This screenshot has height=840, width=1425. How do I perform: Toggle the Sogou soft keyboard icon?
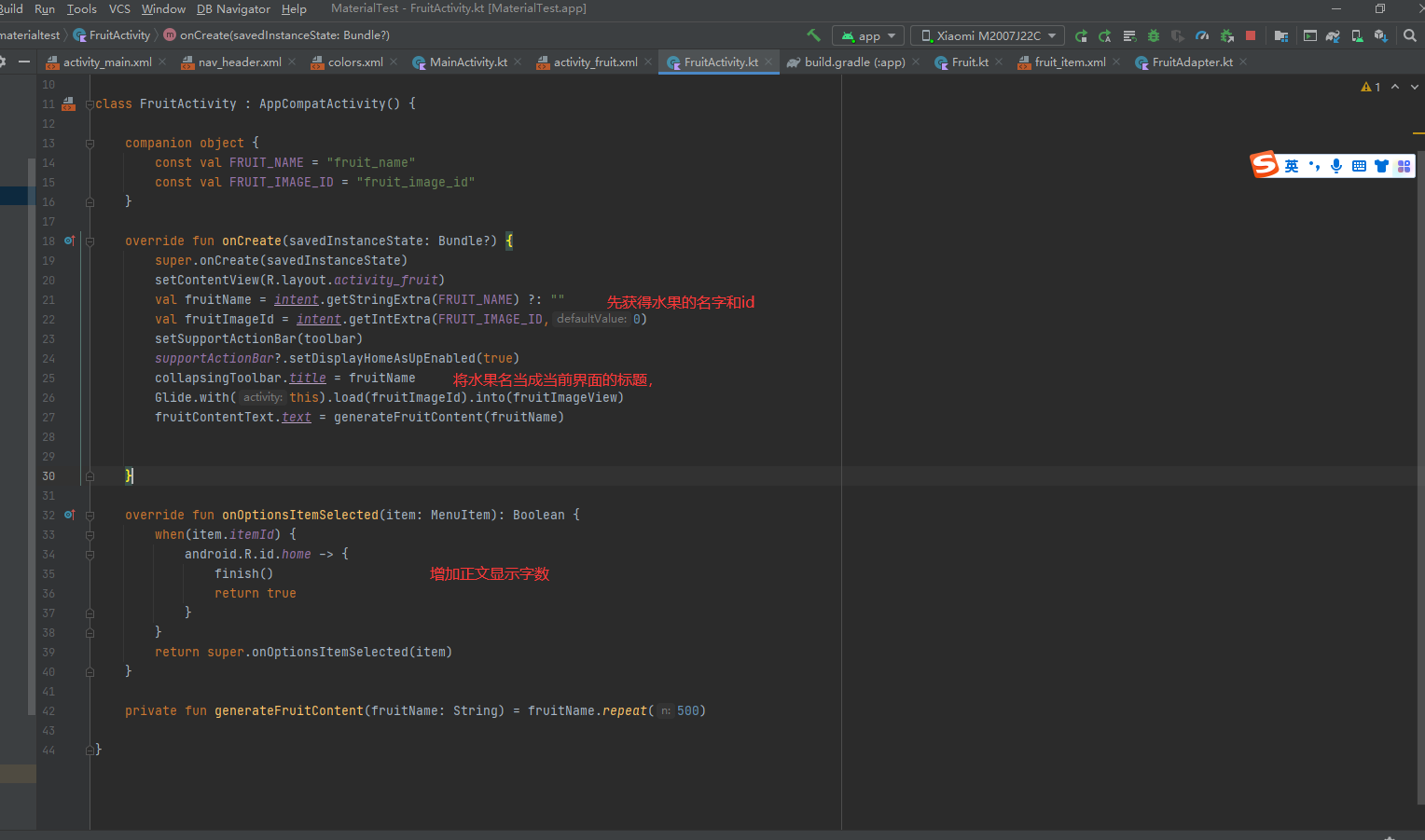1359,166
